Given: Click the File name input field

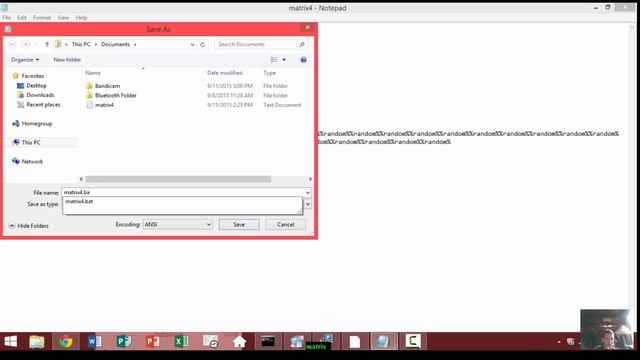Looking at the screenshot, I should (x=183, y=192).
